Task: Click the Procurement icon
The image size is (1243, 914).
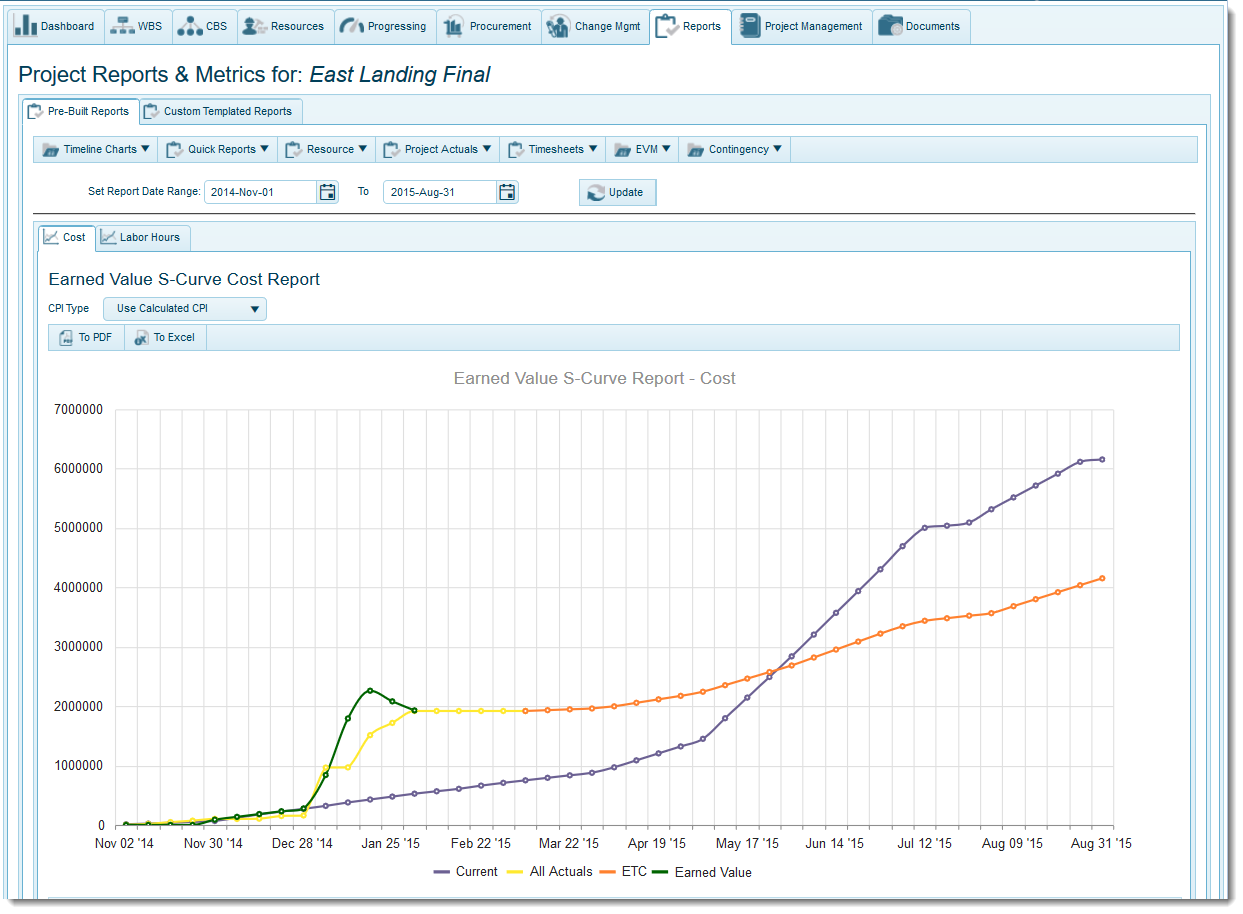Action: [453, 26]
